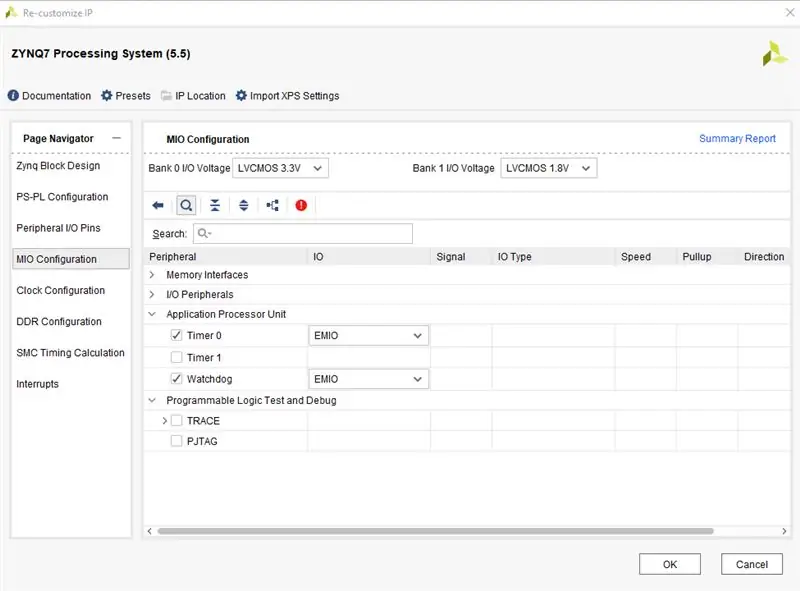Screen dimensions: 800x591
Task: Go to Peripheral I/O Pins page
Action: pos(58,228)
